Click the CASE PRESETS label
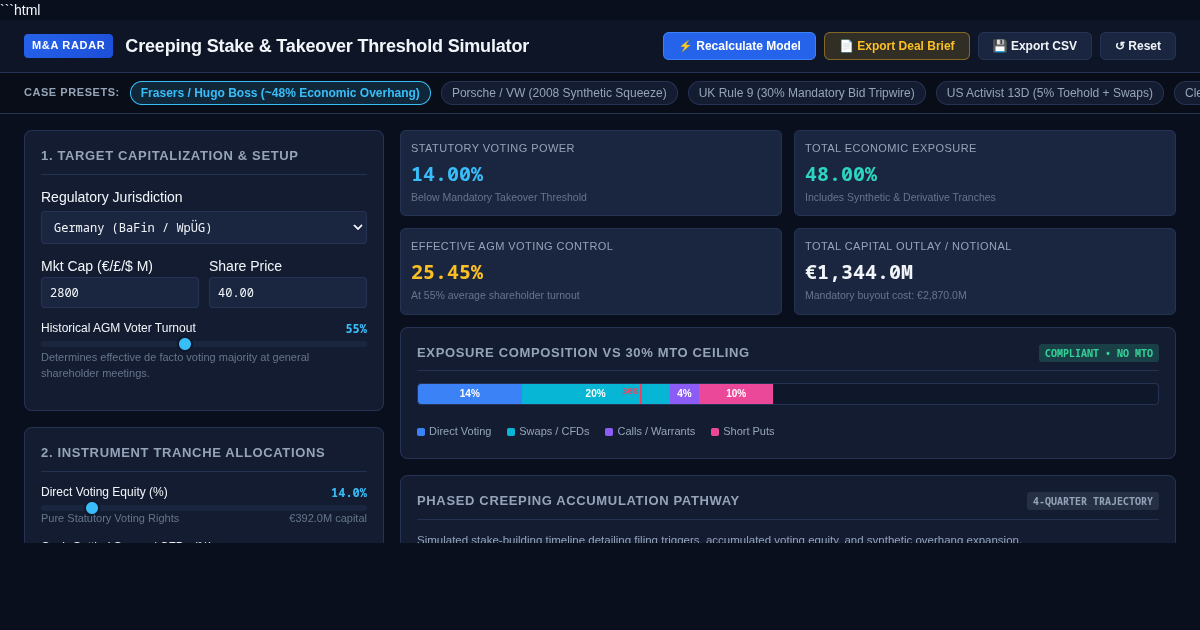Screen dimensions: 1200x630 [x=72, y=92]
